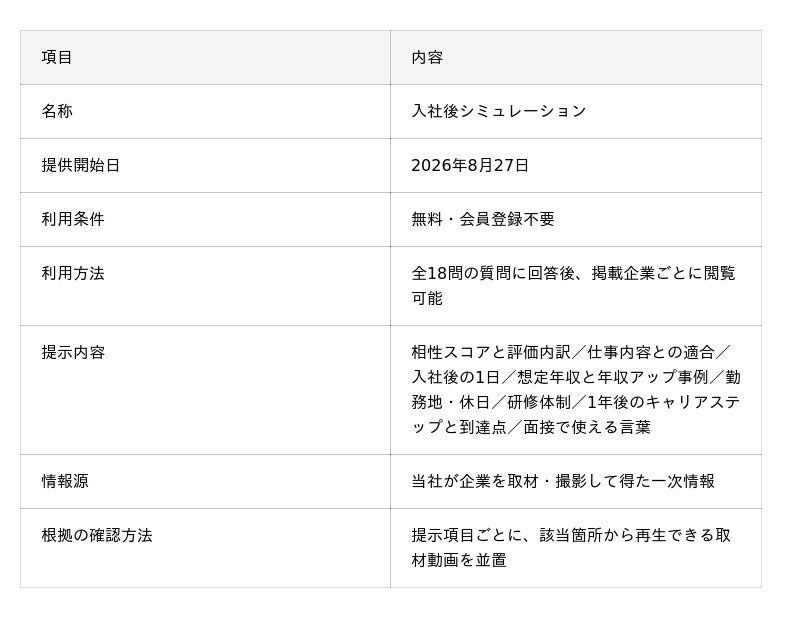Click the 提示項目ごとに description text
800x618 pixels.
[x=571, y=548]
